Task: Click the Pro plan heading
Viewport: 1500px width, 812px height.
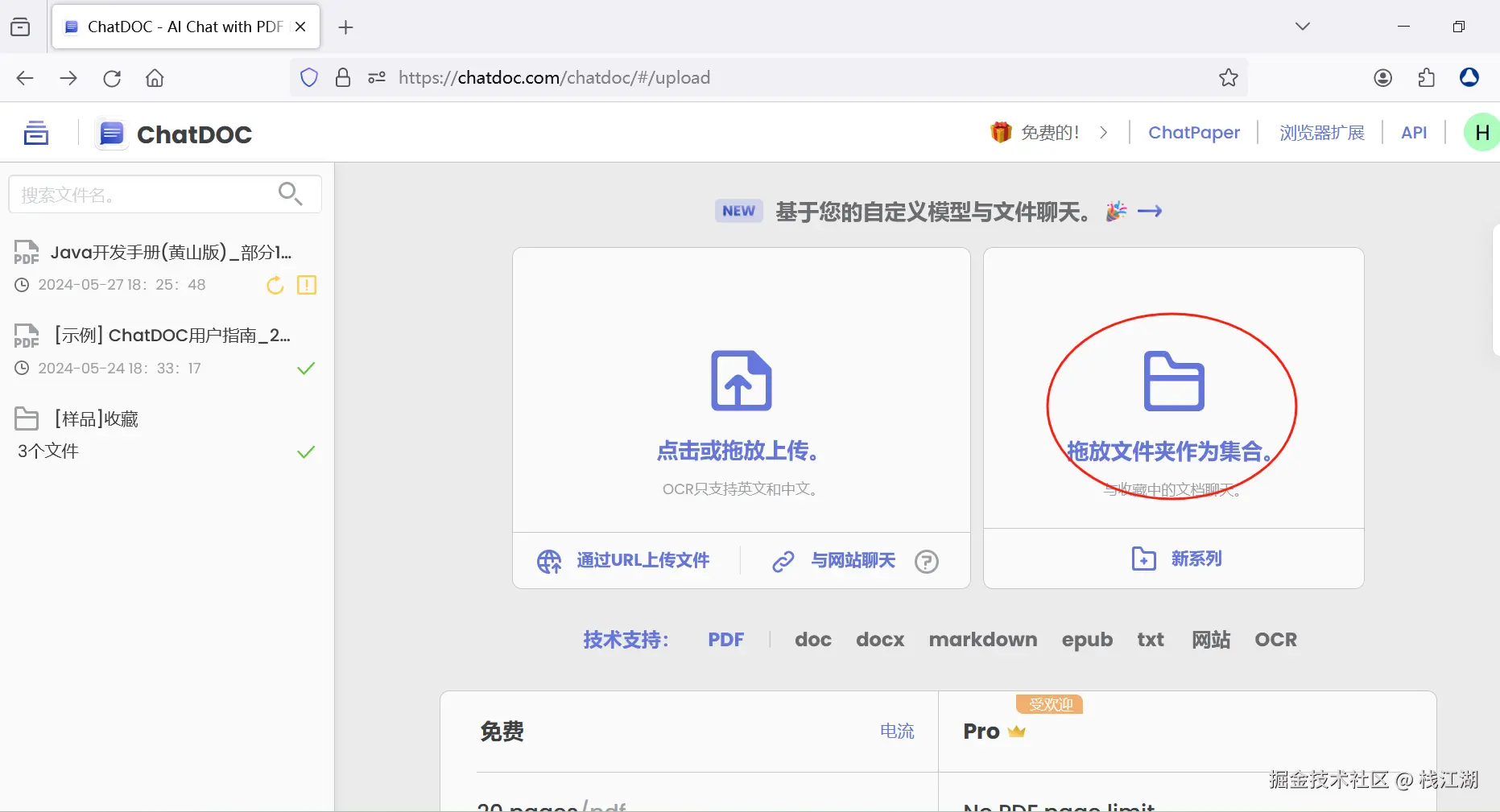Action: 981,732
